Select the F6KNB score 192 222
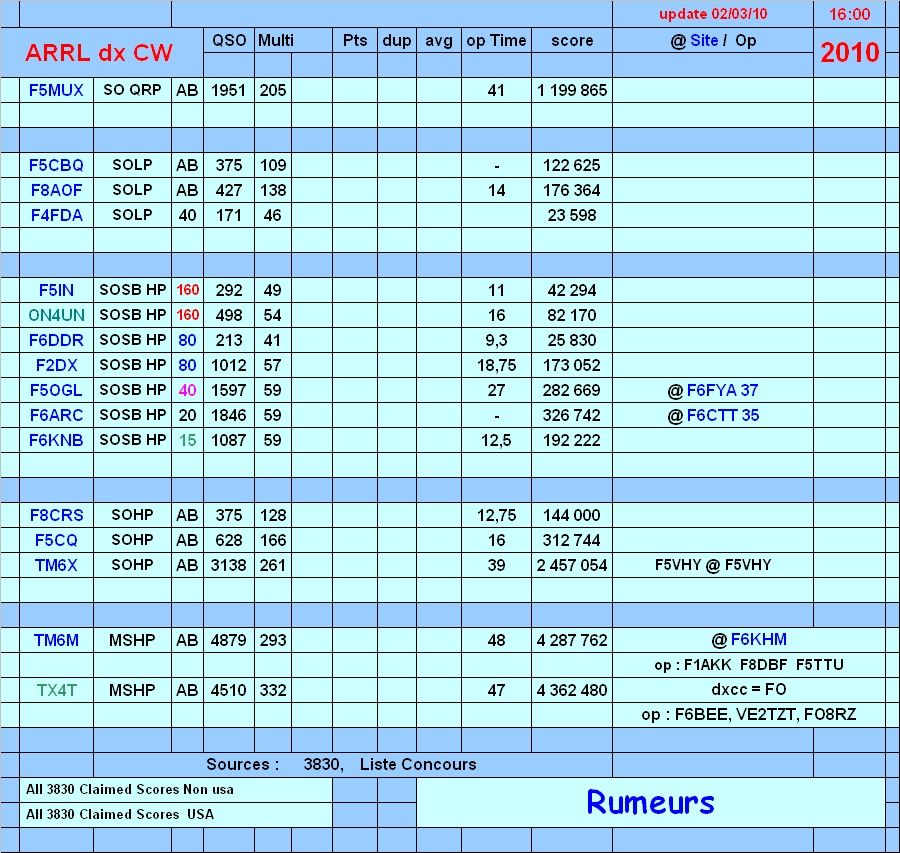This screenshot has width=900, height=853. pyautogui.click(x=572, y=440)
